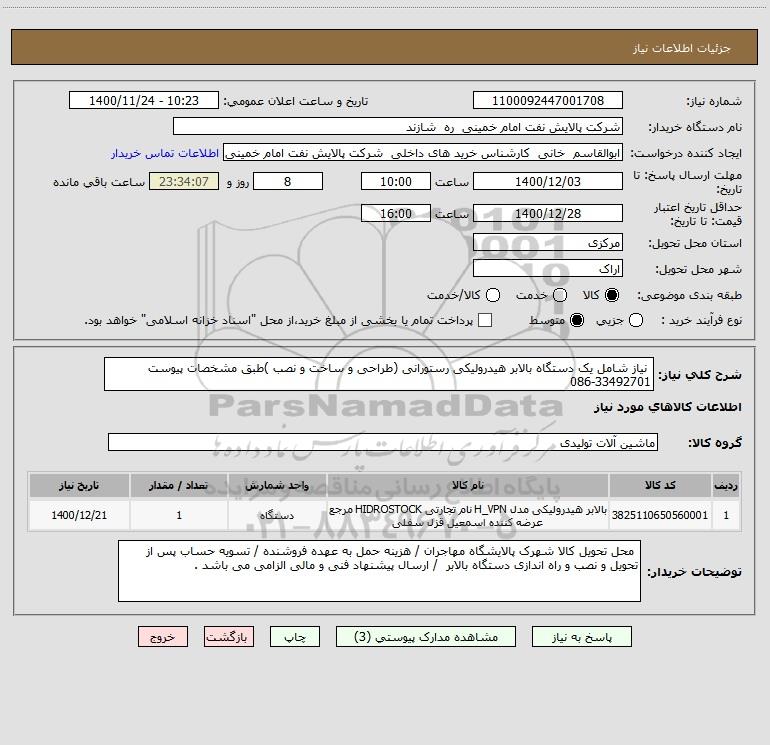The height and width of the screenshot is (745, 770).
Task: Click the نام دستگاه خریدار field
Action: (398, 127)
